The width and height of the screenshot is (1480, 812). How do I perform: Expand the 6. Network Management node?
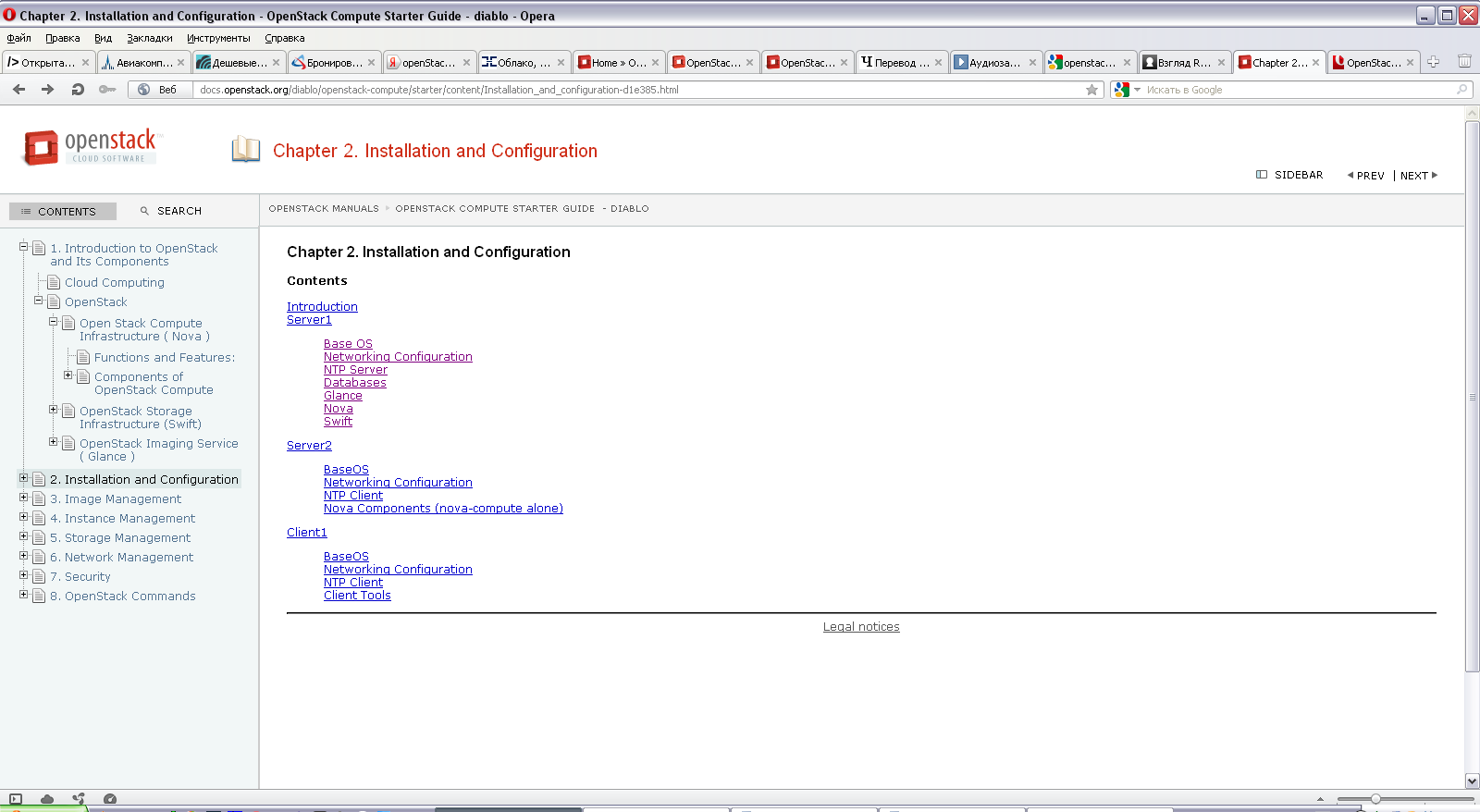click(24, 555)
